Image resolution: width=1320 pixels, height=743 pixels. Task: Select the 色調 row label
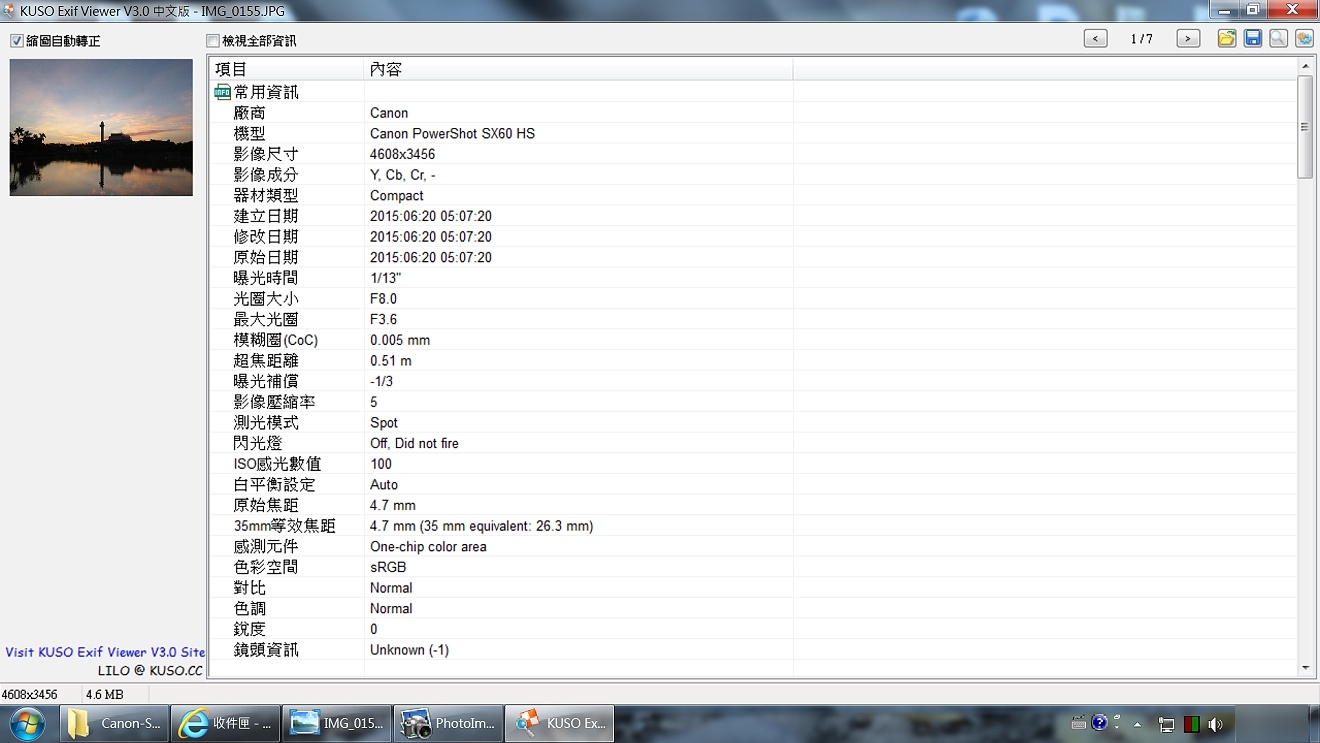point(250,609)
